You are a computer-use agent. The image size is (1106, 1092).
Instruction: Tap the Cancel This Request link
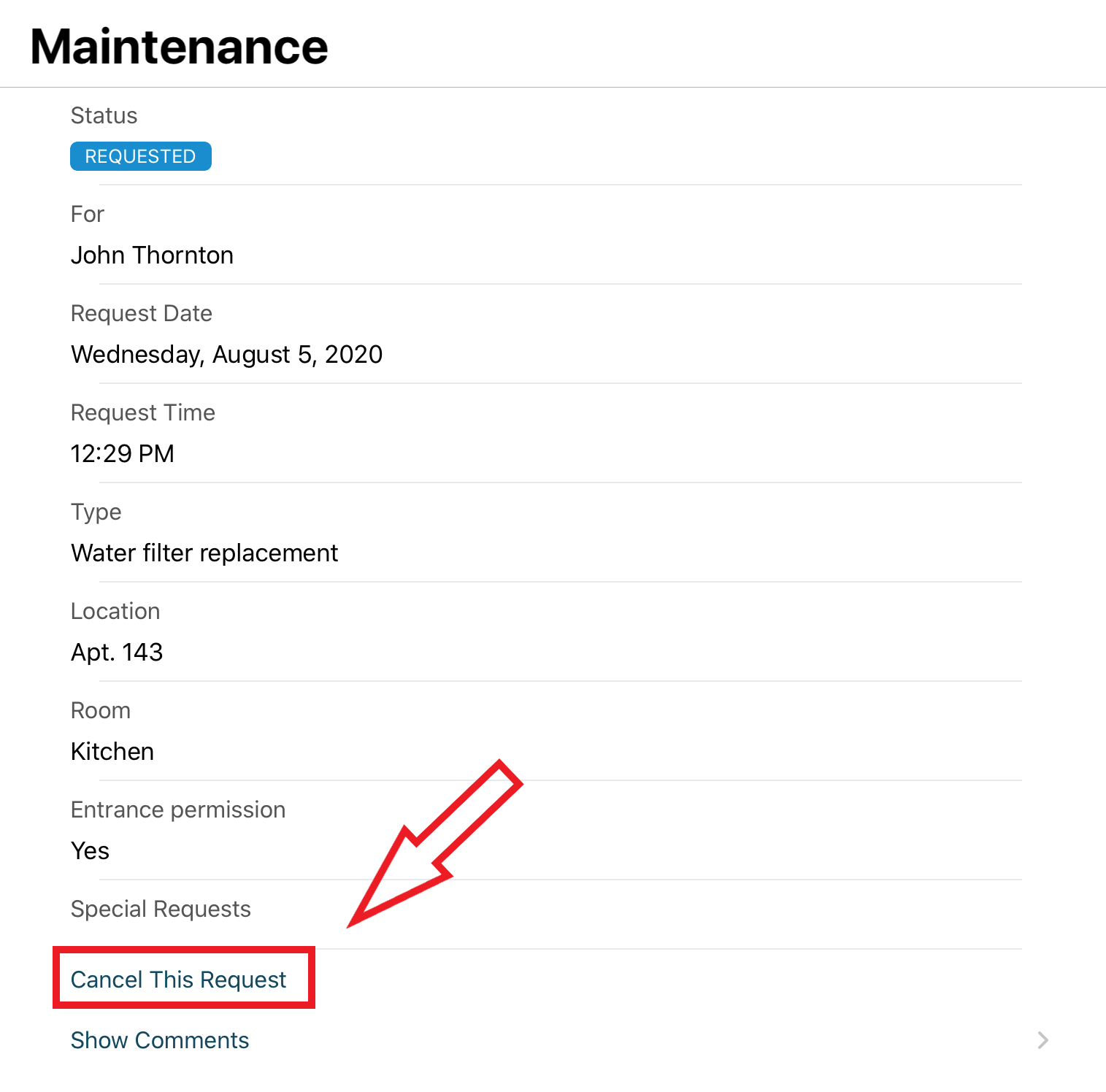point(178,979)
